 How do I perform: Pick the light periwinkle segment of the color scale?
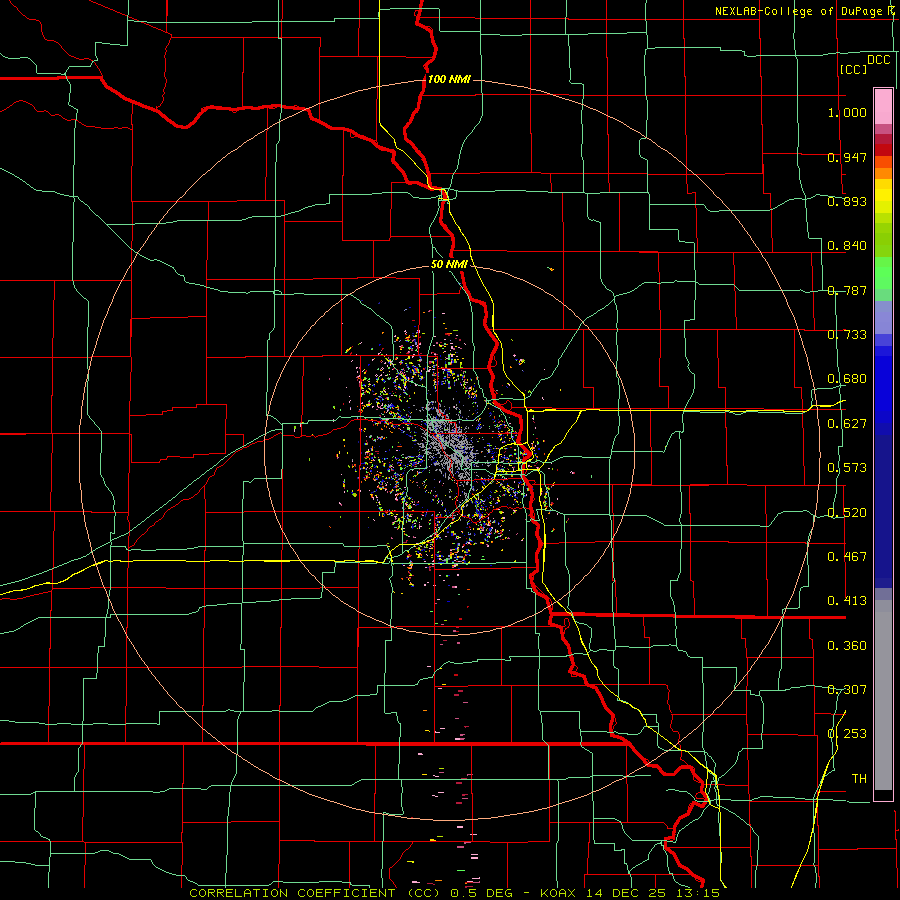pos(883,317)
